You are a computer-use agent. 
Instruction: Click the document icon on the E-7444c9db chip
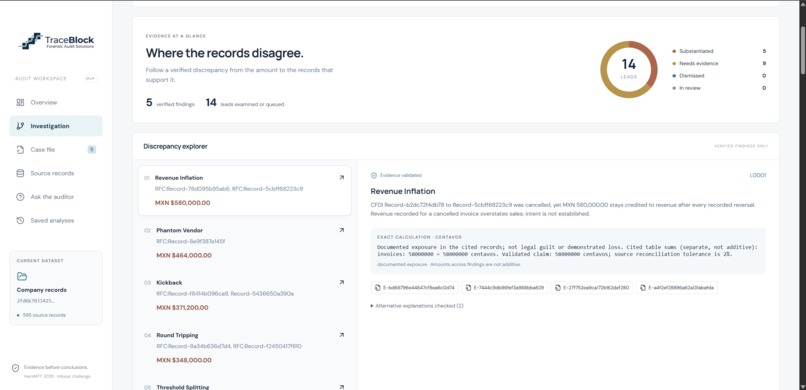468,287
